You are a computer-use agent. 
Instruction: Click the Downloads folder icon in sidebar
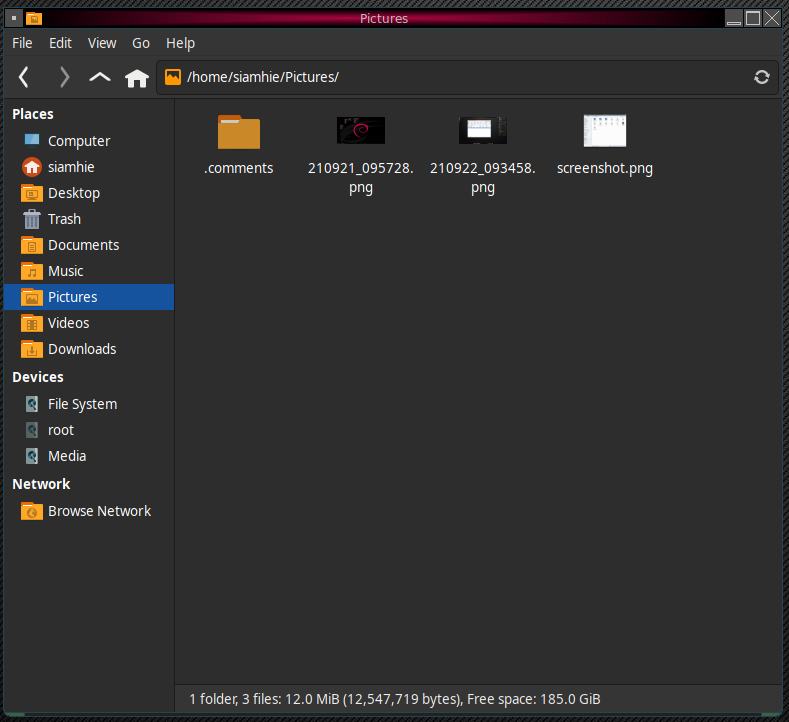(x=32, y=349)
